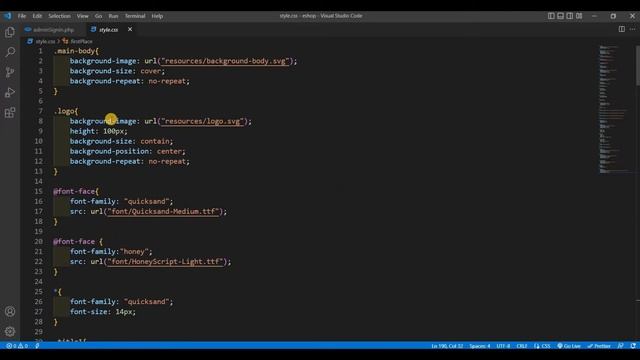This screenshot has width=640, height=360.
Task: Open the Extensions view
Action: tap(10, 113)
